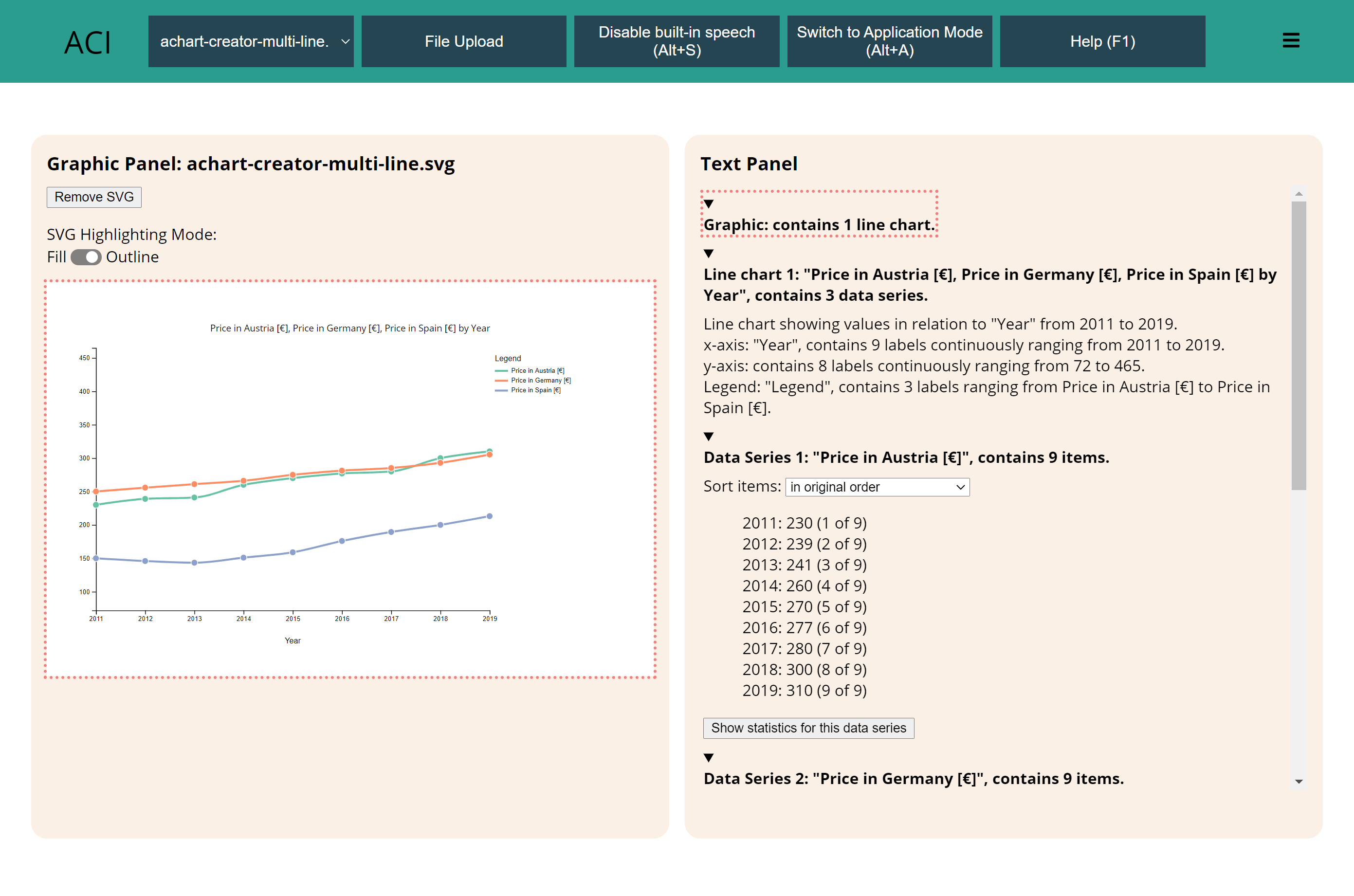Open the achart-creator-multi-line file dropdown
1354x896 pixels.
pyautogui.click(x=251, y=41)
